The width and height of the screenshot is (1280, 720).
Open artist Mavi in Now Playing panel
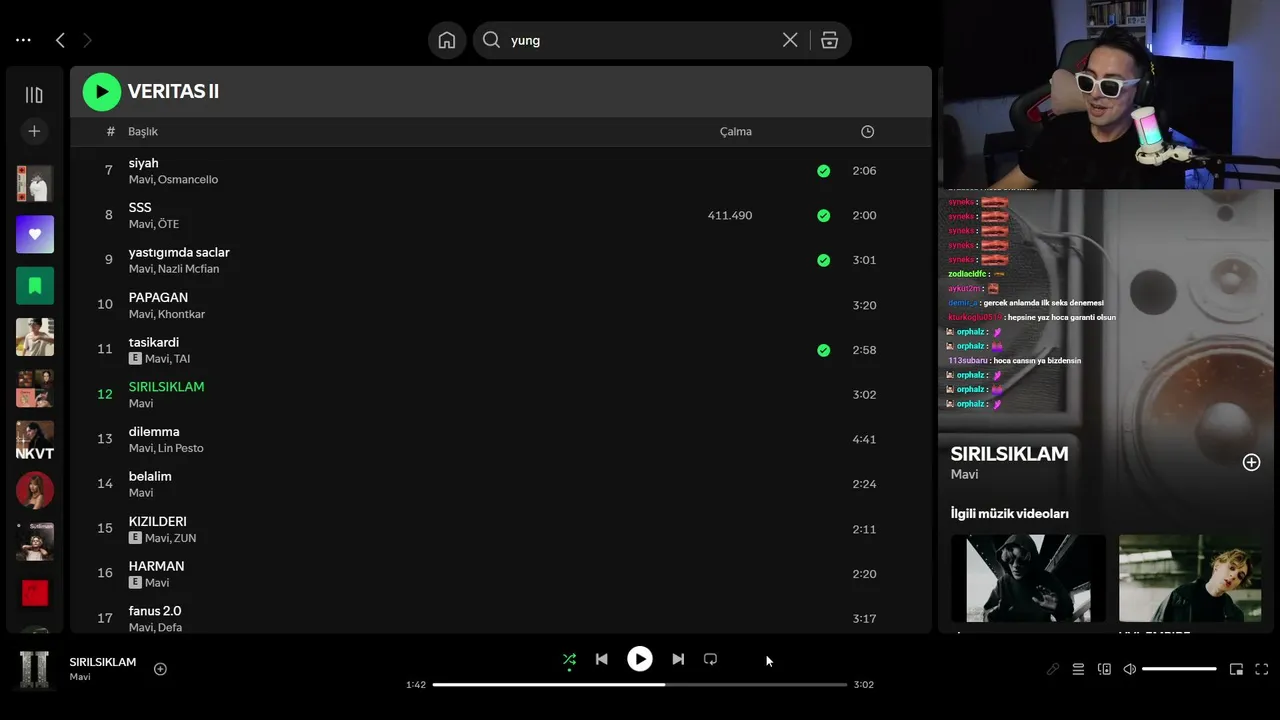click(x=964, y=474)
